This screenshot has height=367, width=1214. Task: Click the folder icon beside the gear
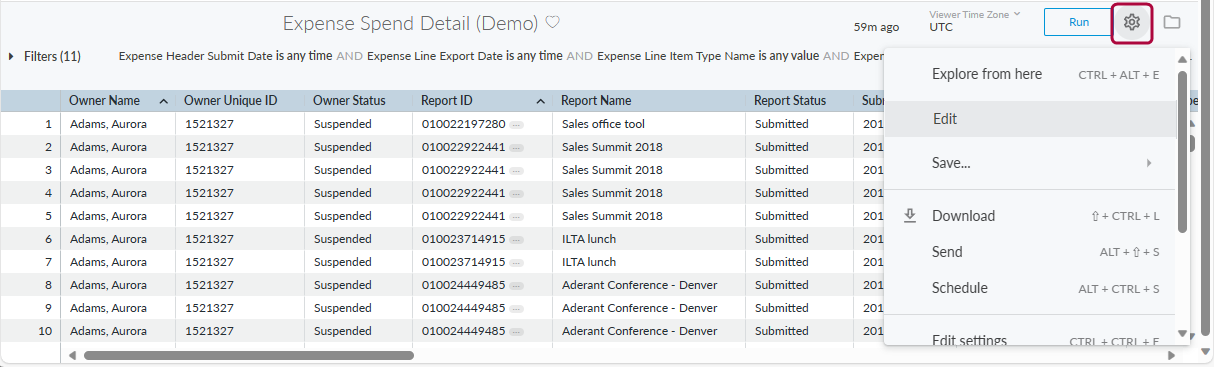[x=1172, y=22]
